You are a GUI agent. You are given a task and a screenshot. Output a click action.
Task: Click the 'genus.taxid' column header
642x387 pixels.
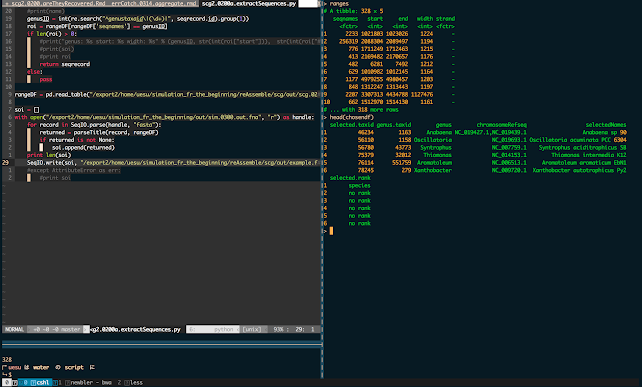(394, 125)
